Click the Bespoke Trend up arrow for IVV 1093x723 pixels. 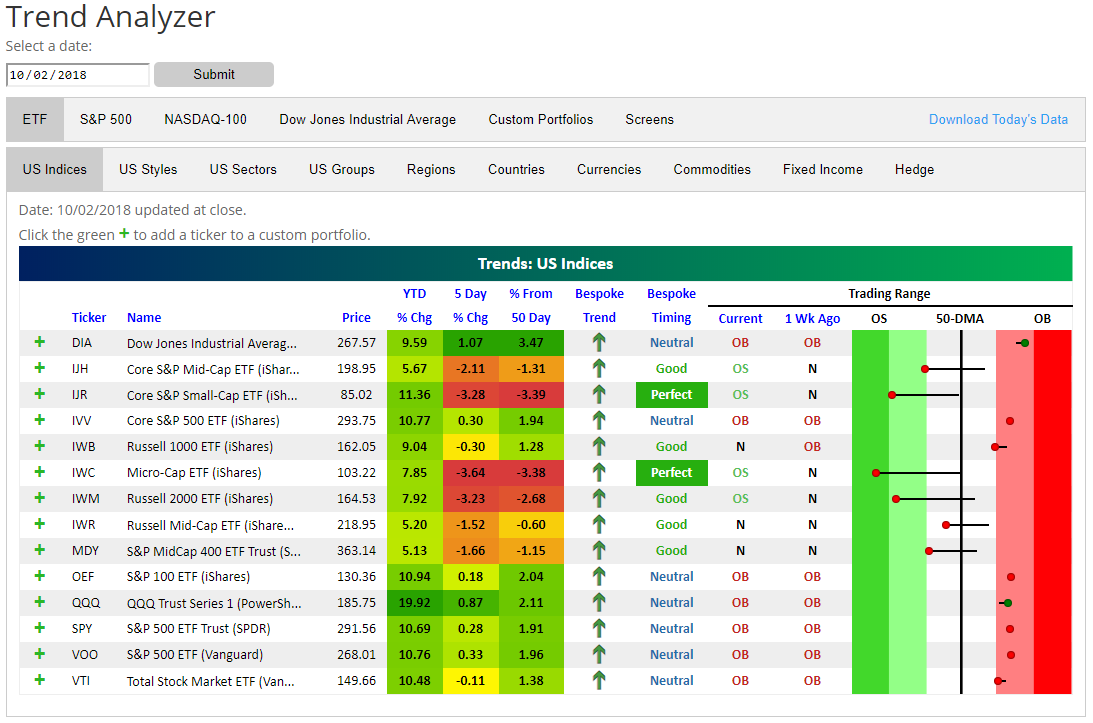click(x=599, y=420)
